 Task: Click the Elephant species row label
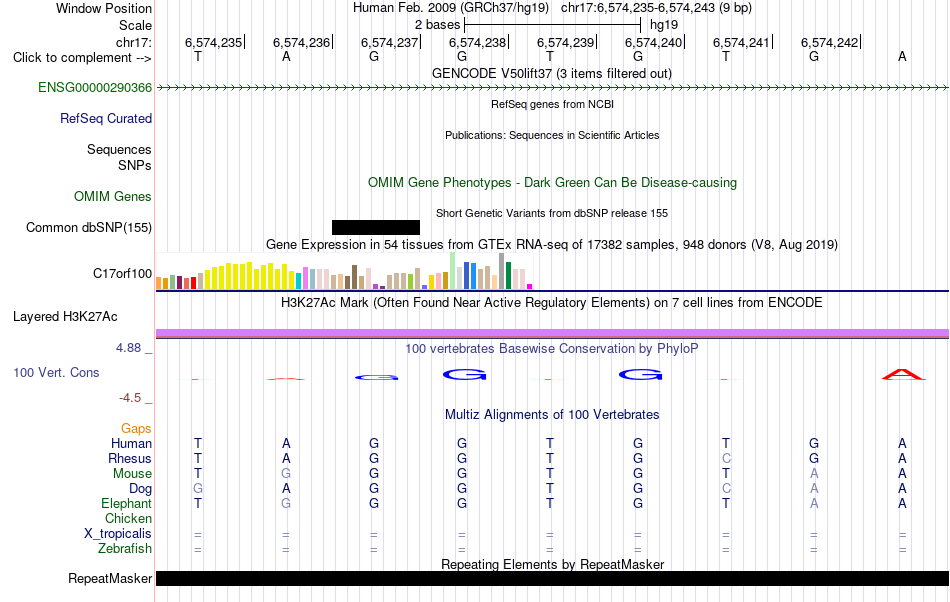tap(126, 504)
